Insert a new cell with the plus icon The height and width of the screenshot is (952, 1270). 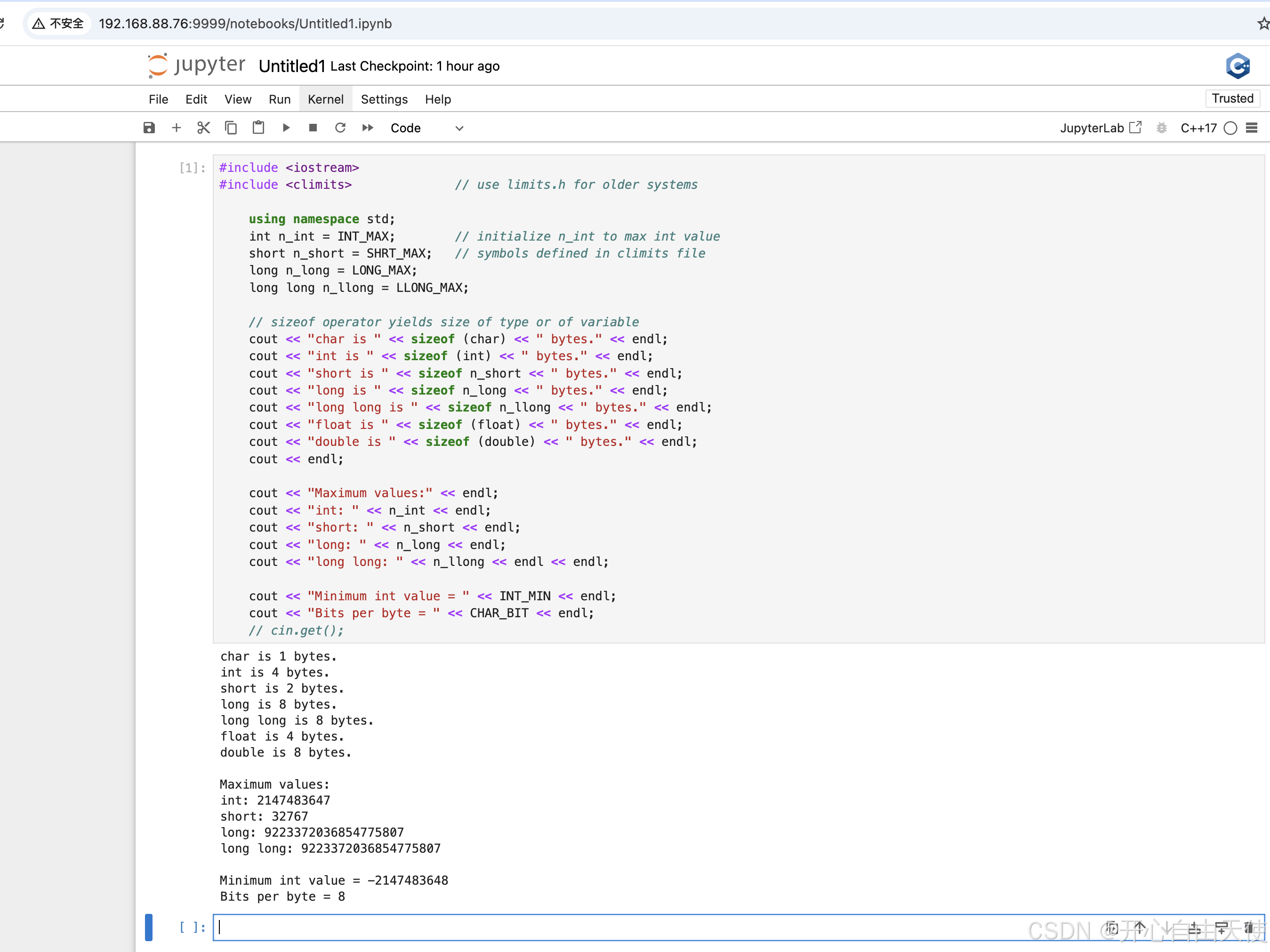(x=176, y=128)
